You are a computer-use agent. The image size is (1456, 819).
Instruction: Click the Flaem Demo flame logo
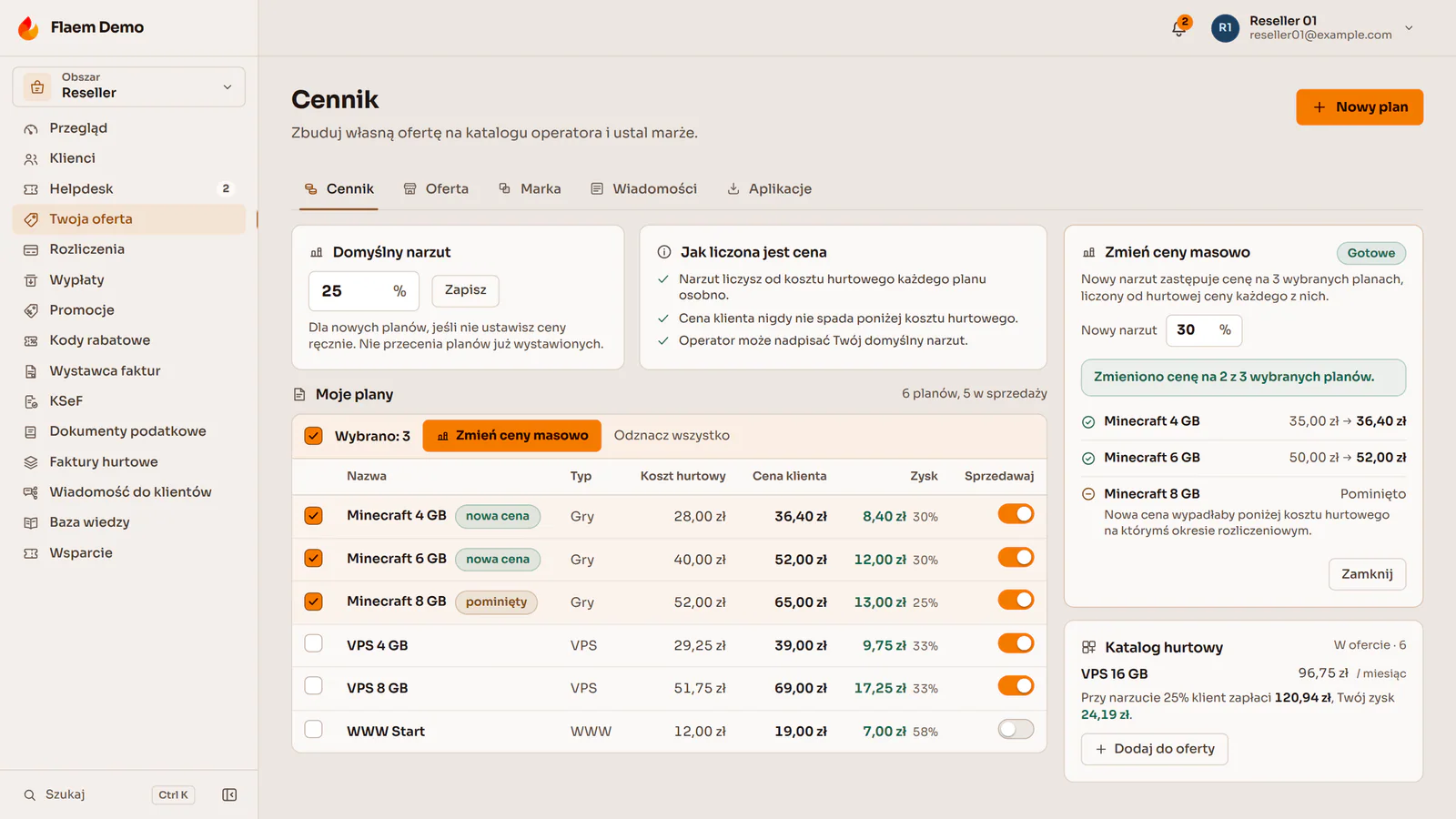(29, 28)
